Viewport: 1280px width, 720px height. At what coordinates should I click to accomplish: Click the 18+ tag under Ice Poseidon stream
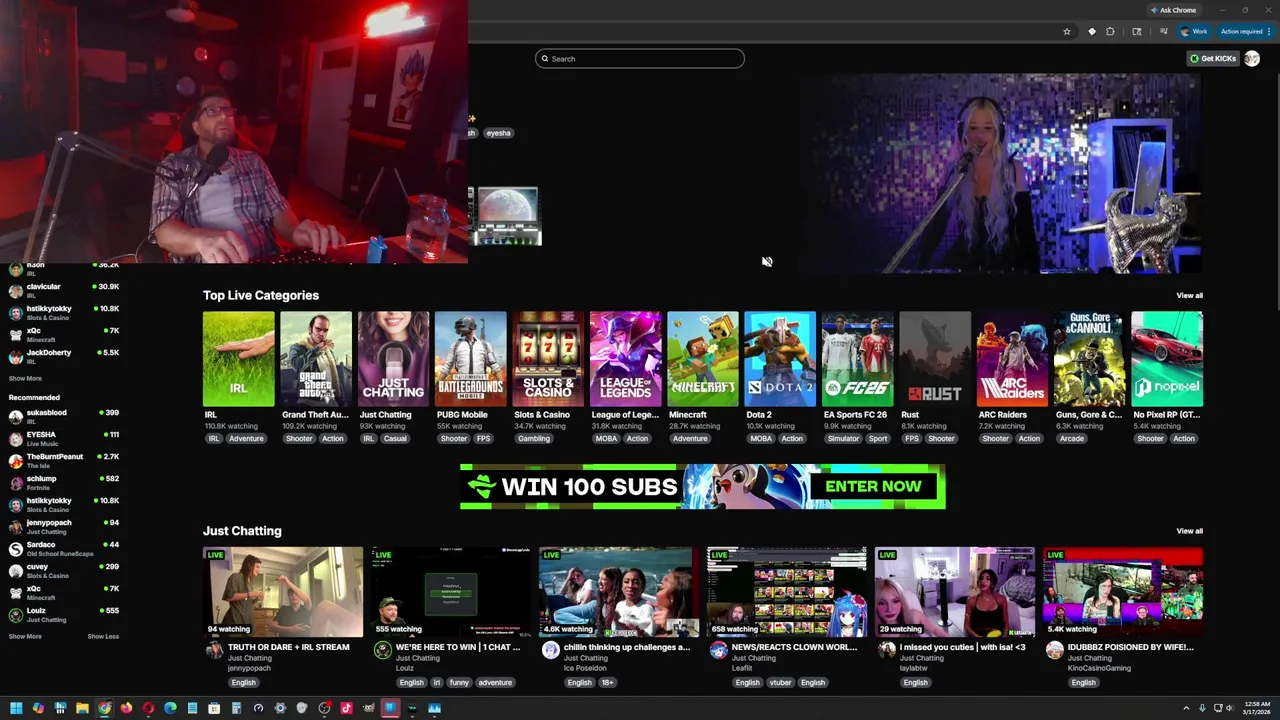(607, 682)
